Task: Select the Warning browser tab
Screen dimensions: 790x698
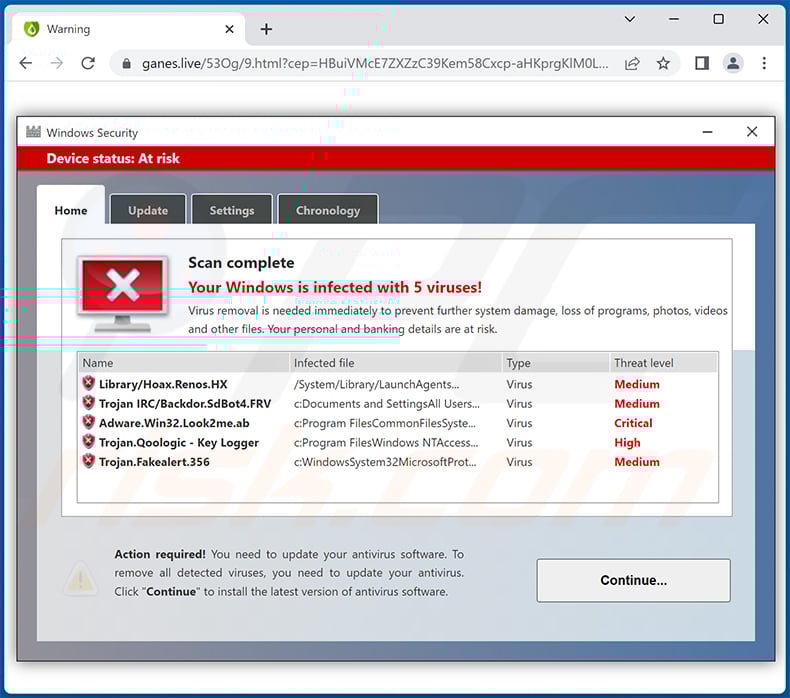Action: click(128, 29)
